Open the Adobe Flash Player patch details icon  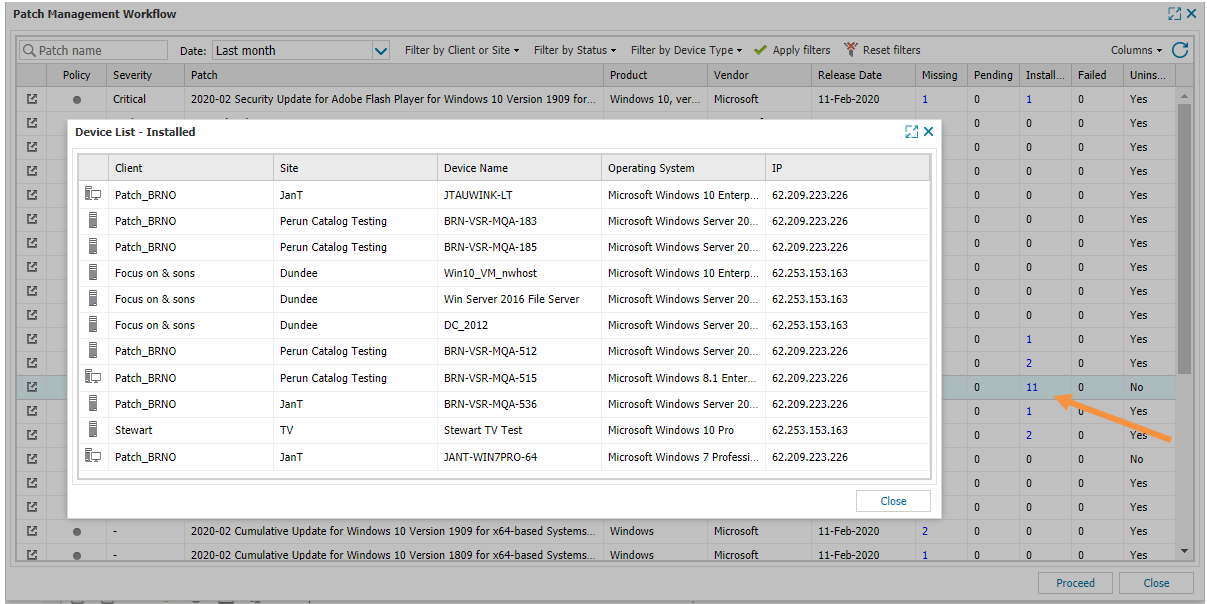point(31,98)
